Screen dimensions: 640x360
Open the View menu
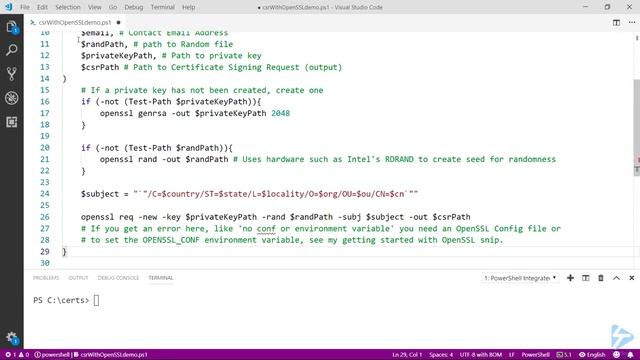pyautogui.click(x=94, y=7)
